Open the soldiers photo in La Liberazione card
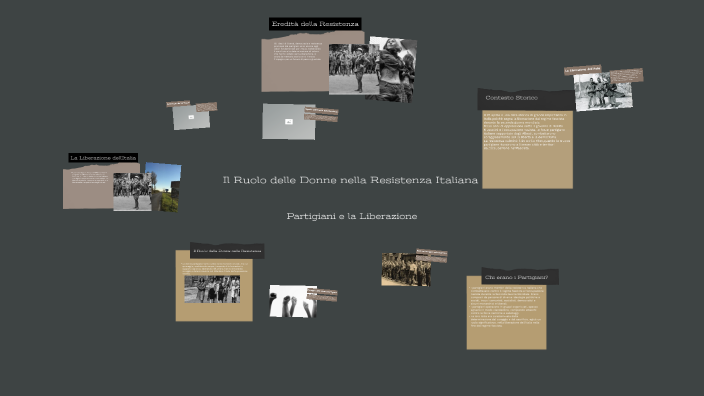The image size is (704, 396). tap(132, 192)
